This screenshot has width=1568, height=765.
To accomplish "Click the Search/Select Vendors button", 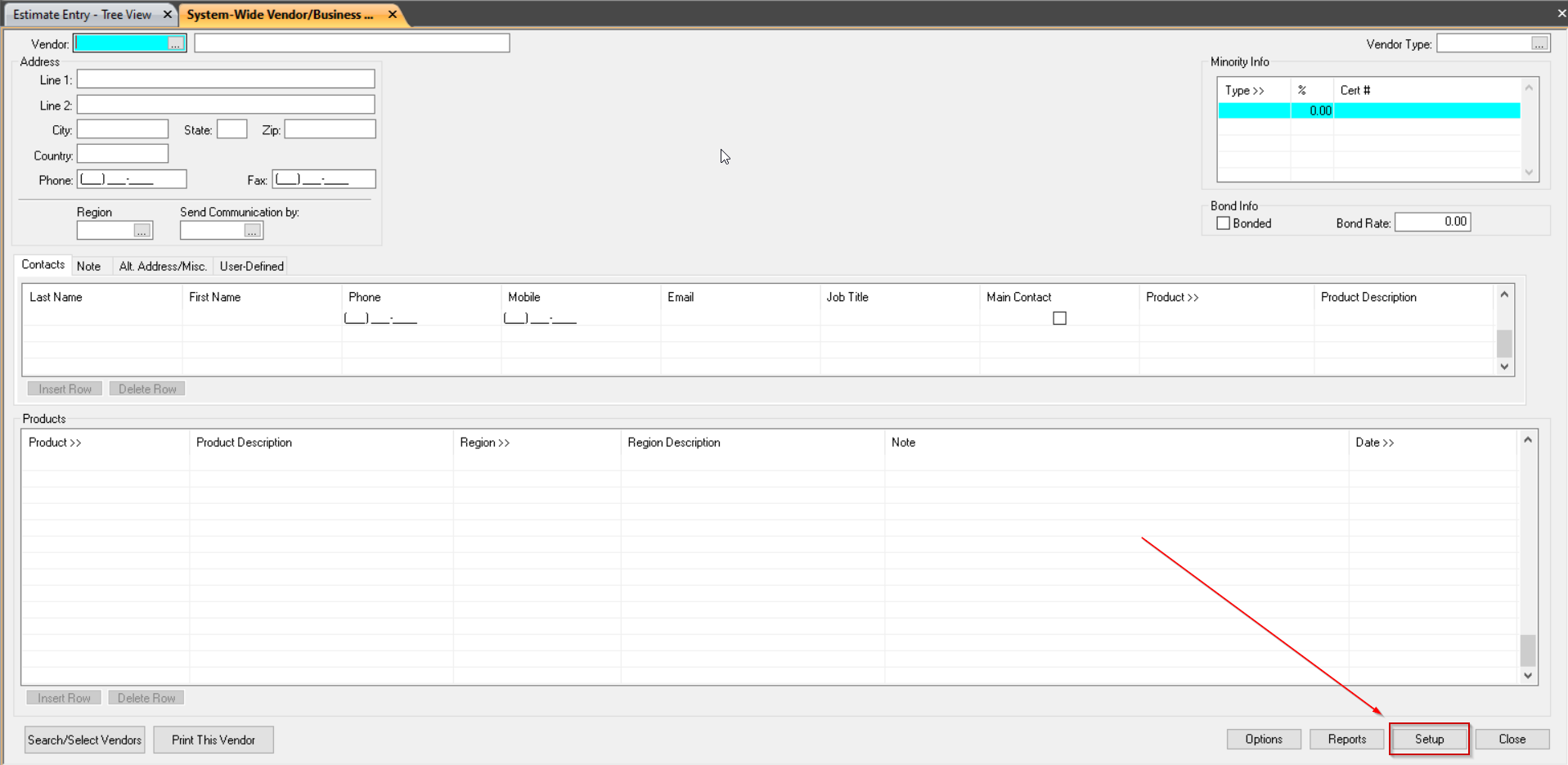I will tap(83, 739).
